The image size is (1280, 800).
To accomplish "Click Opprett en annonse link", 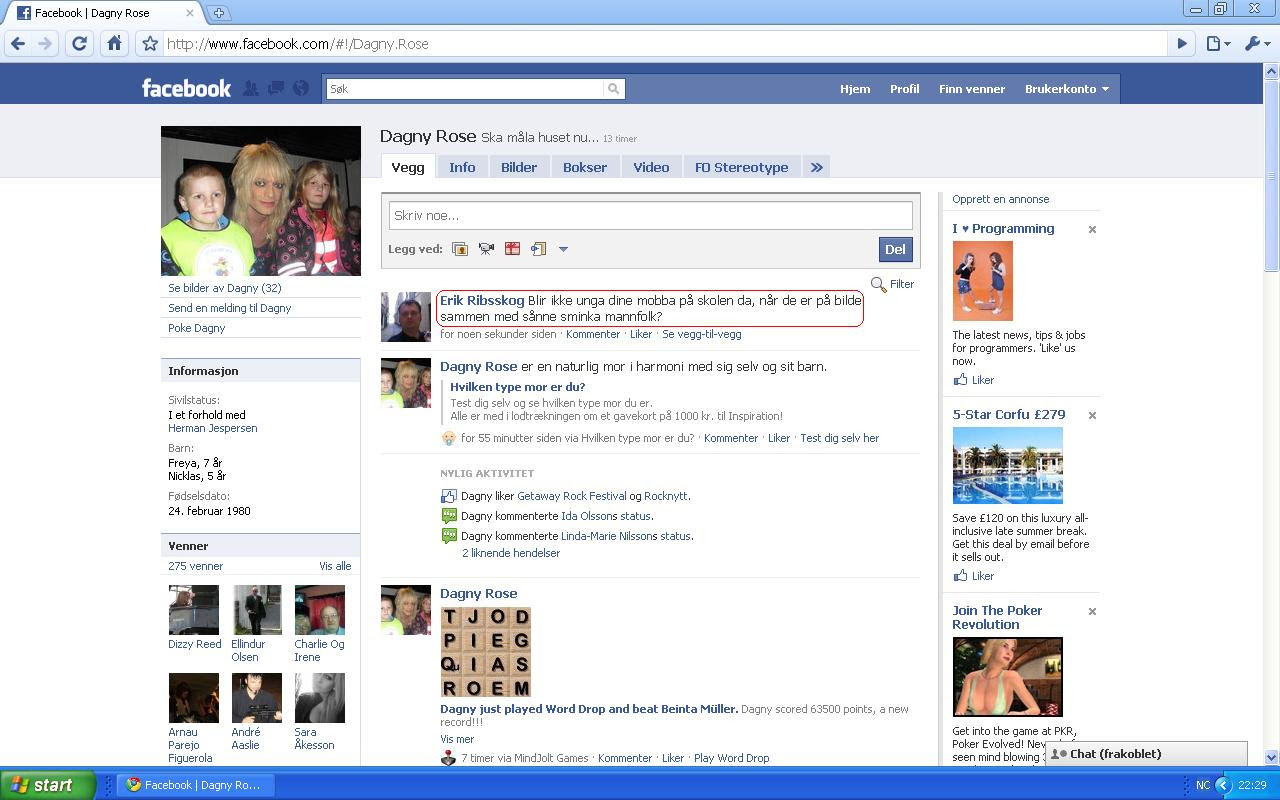I will pos(1000,199).
